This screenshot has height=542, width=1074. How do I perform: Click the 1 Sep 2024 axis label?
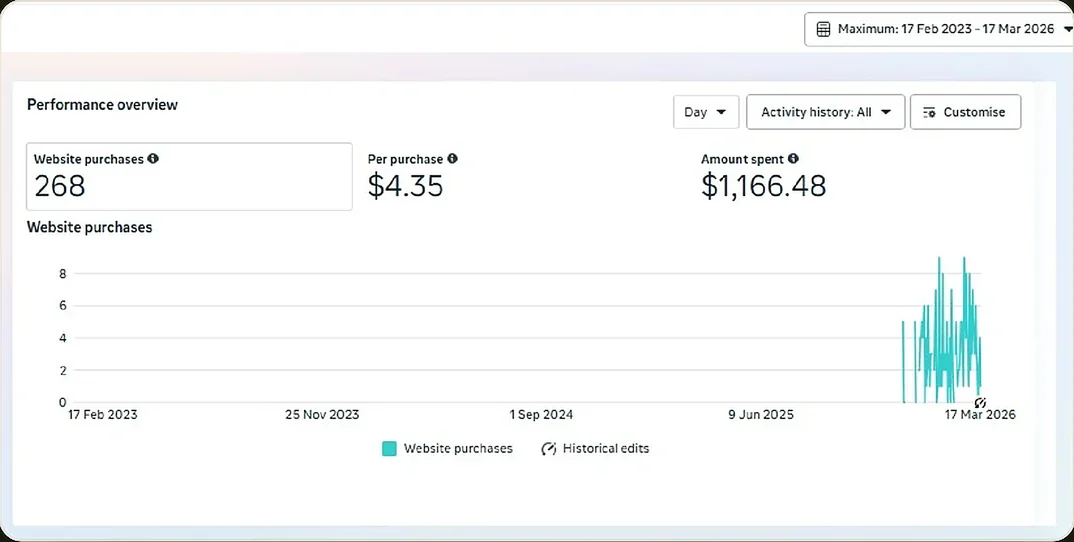click(x=541, y=415)
